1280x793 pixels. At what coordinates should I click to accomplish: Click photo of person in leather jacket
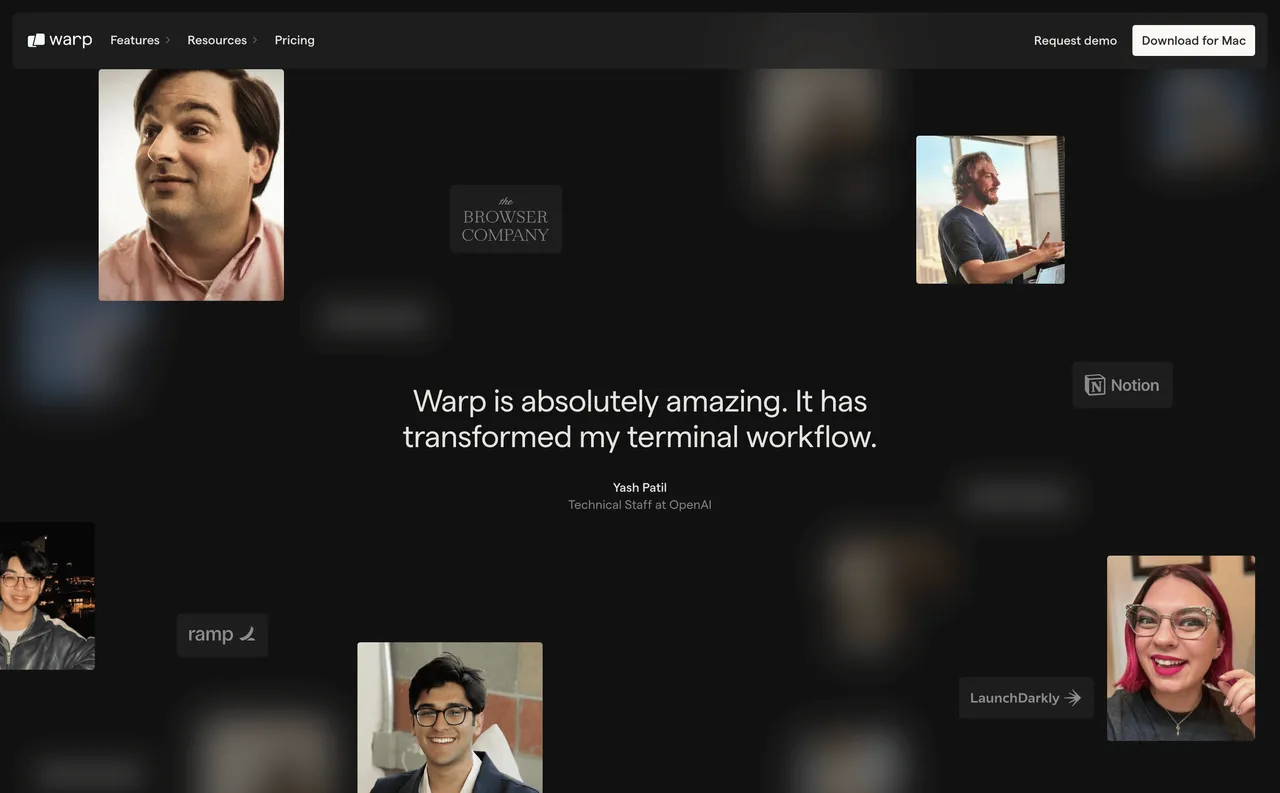click(x=47, y=596)
